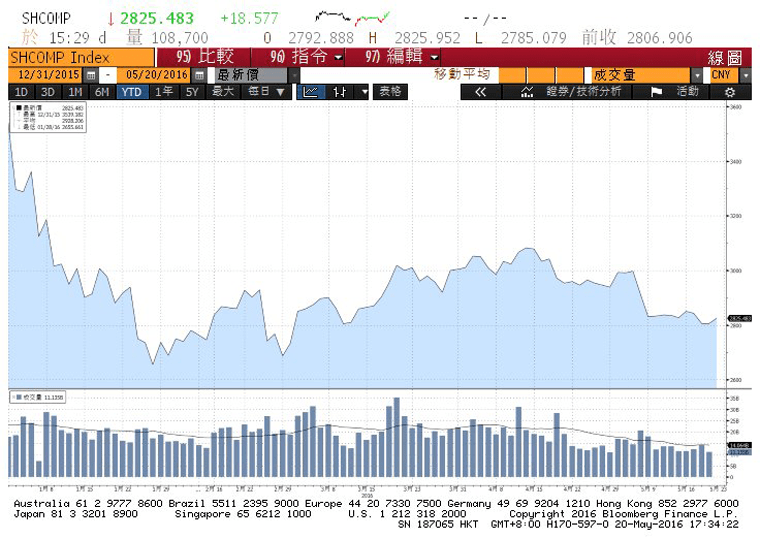Switch to candlestick bar chart icon
This screenshot has height=539, width=760.
coord(340,91)
